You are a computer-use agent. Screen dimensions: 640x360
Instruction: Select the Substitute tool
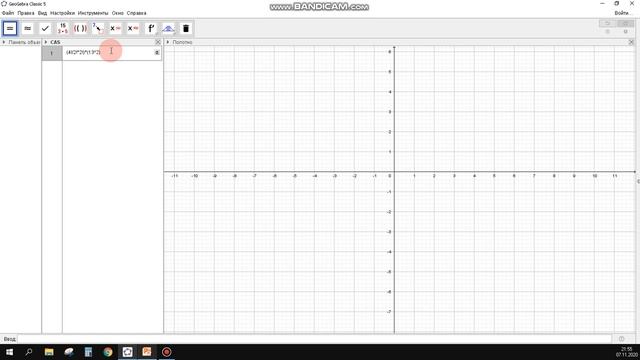click(98, 29)
